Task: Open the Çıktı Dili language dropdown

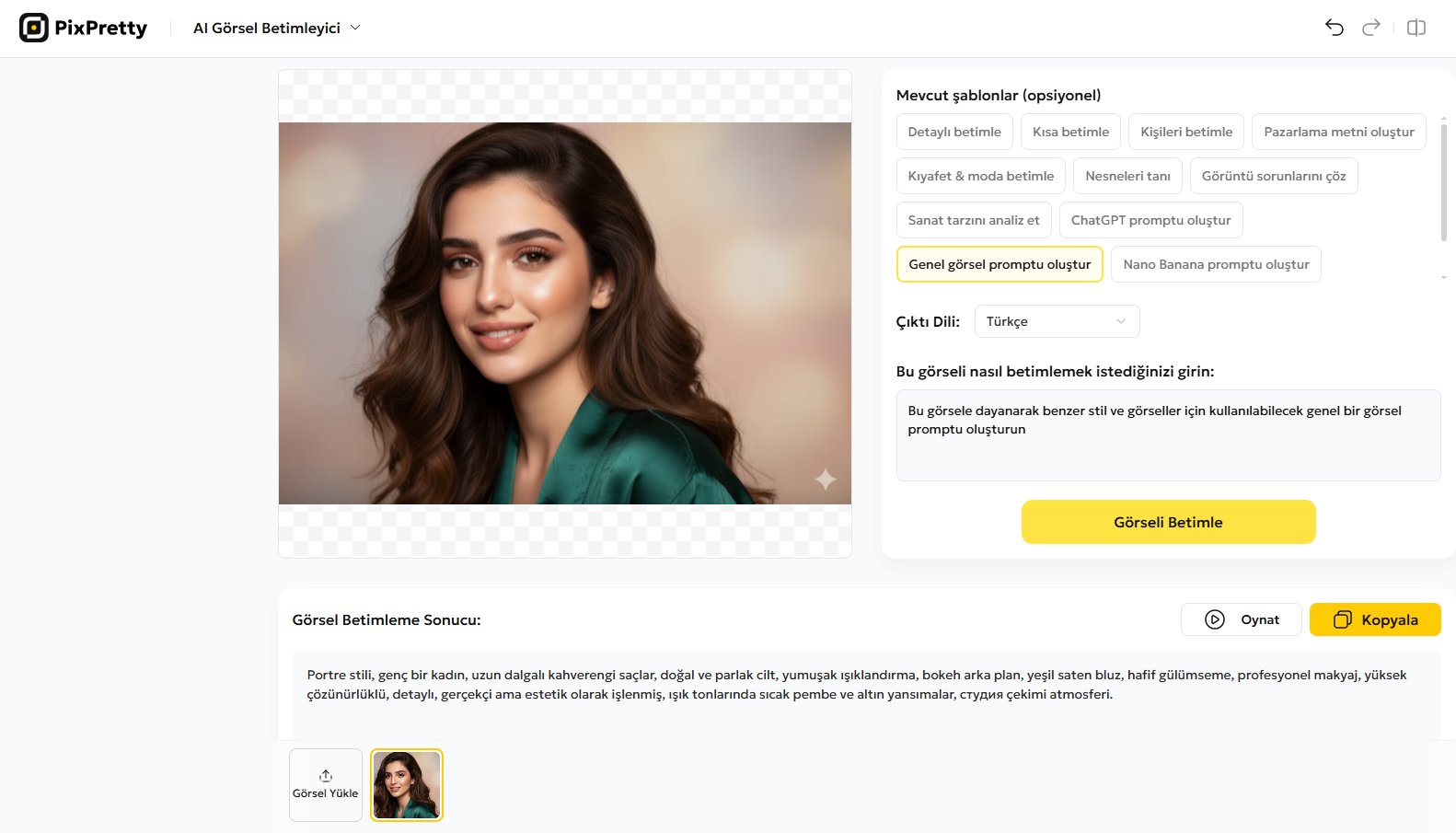Action: (1056, 321)
